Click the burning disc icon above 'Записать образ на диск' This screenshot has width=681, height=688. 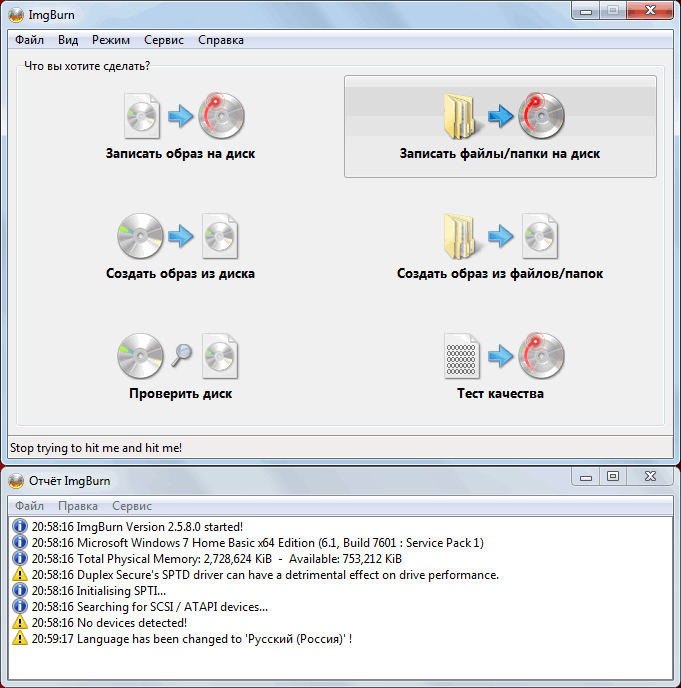221,115
